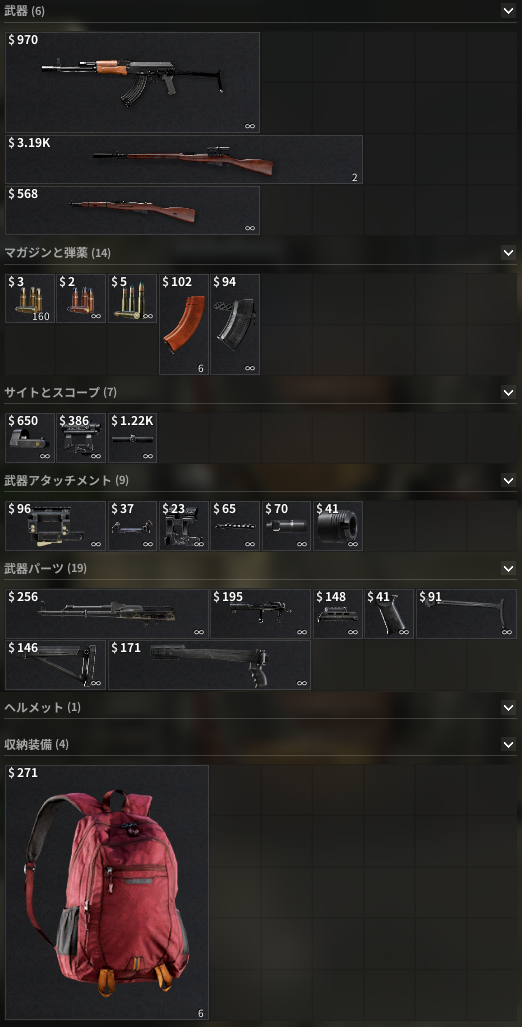Collapse the 武器 section
Viewport: 522px width, 1027px height.
coord(508,10)
